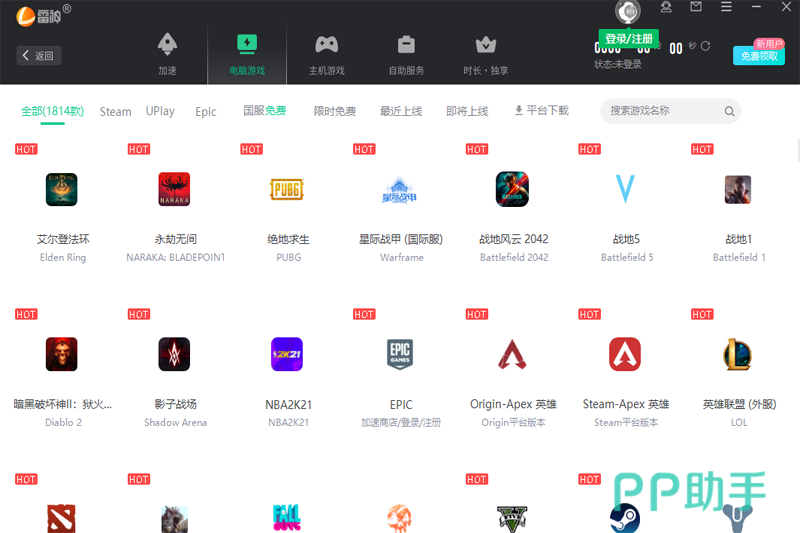Screen dimensions: 800x533
Task: Open the 主机游戏 controller tab
Action: [327, 54]
